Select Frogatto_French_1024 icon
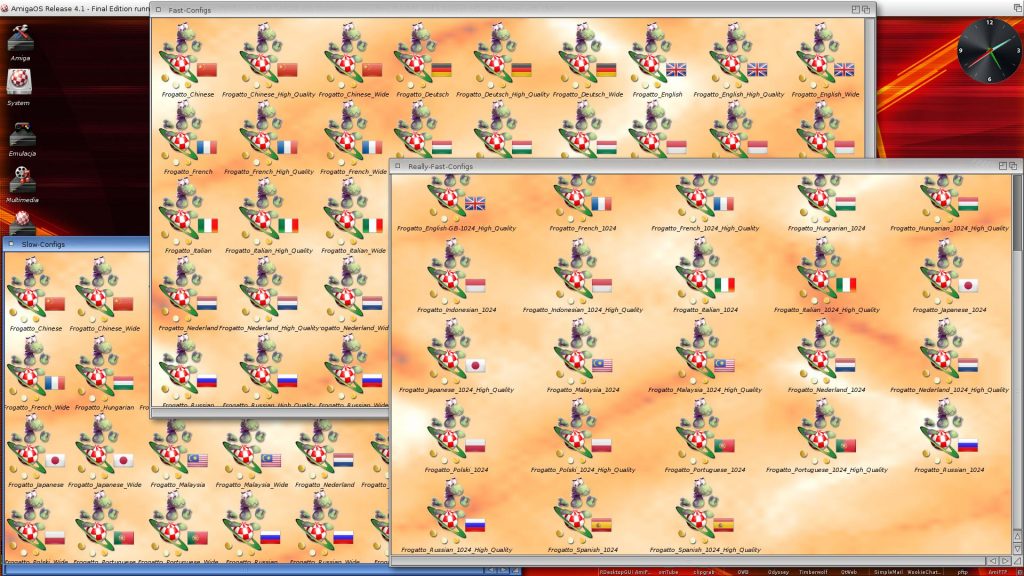 click(583, 203)
